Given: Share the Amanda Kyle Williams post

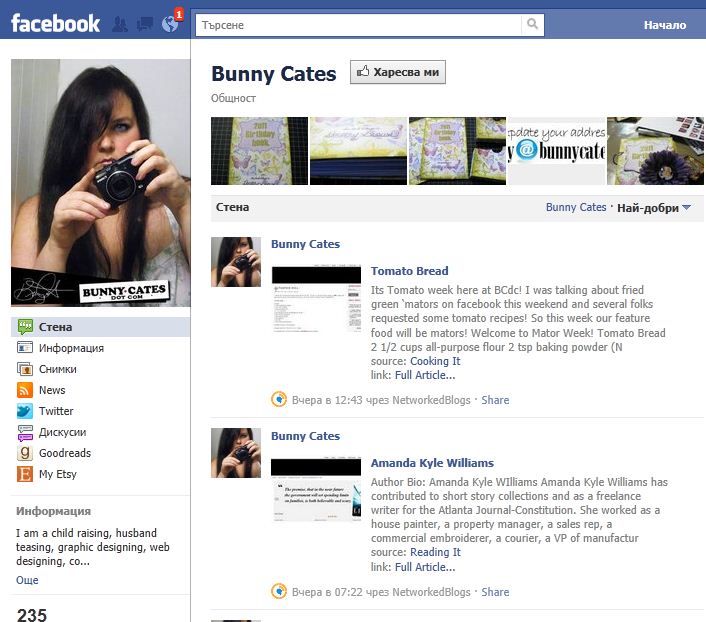Looking at the screenshot, I should click(495, 592).
